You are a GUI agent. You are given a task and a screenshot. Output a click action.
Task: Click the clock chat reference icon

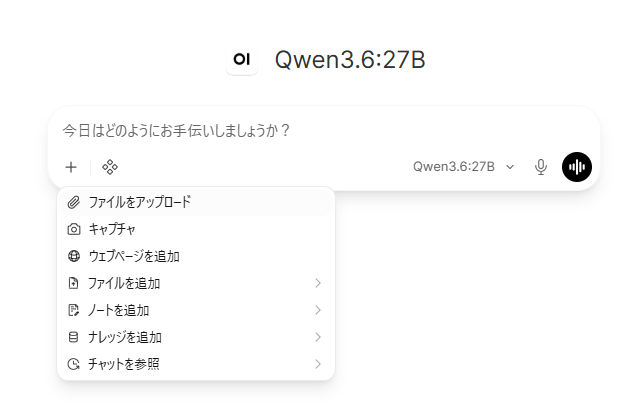(74, 364)
